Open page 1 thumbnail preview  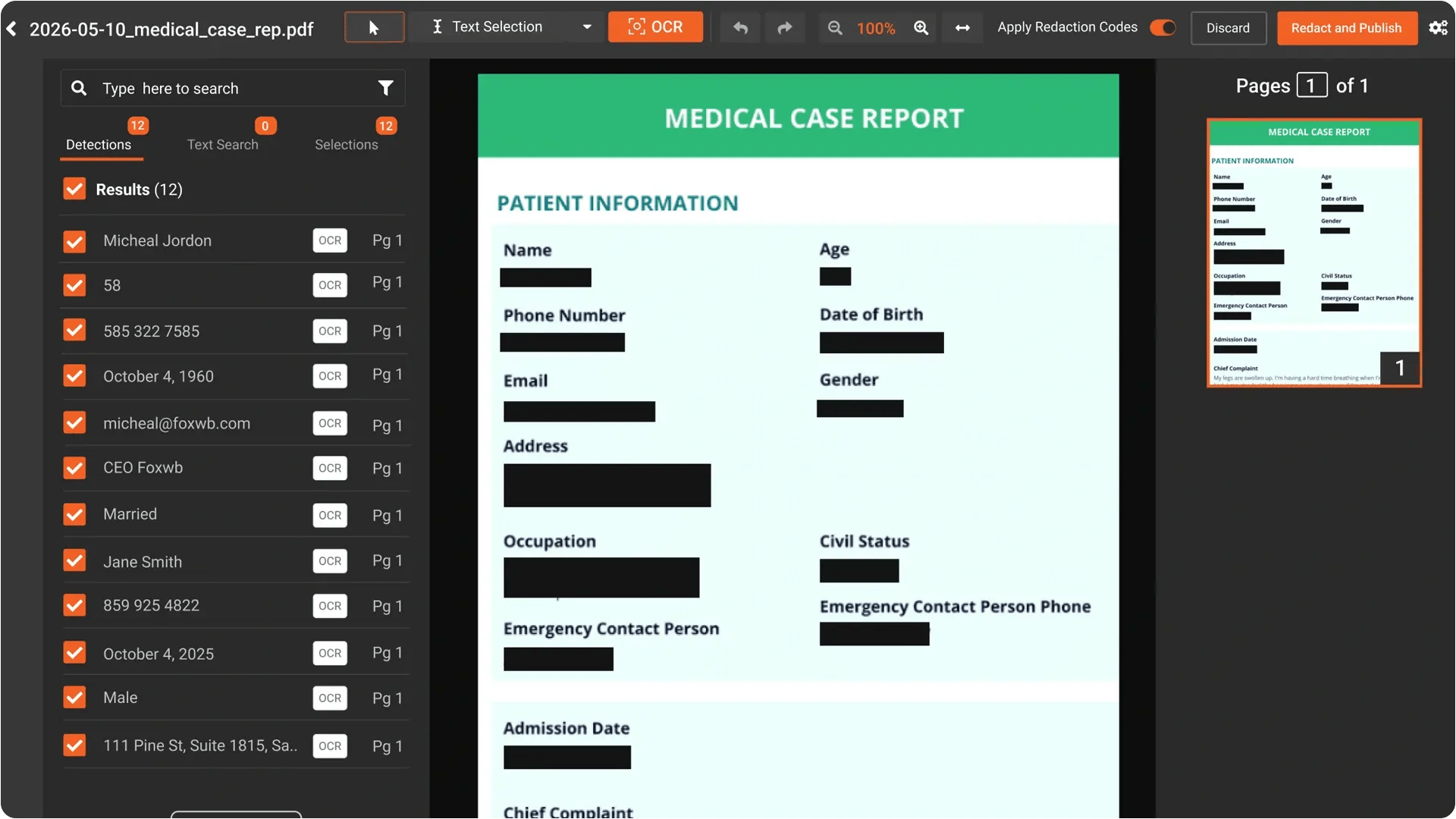point(1314,253)
